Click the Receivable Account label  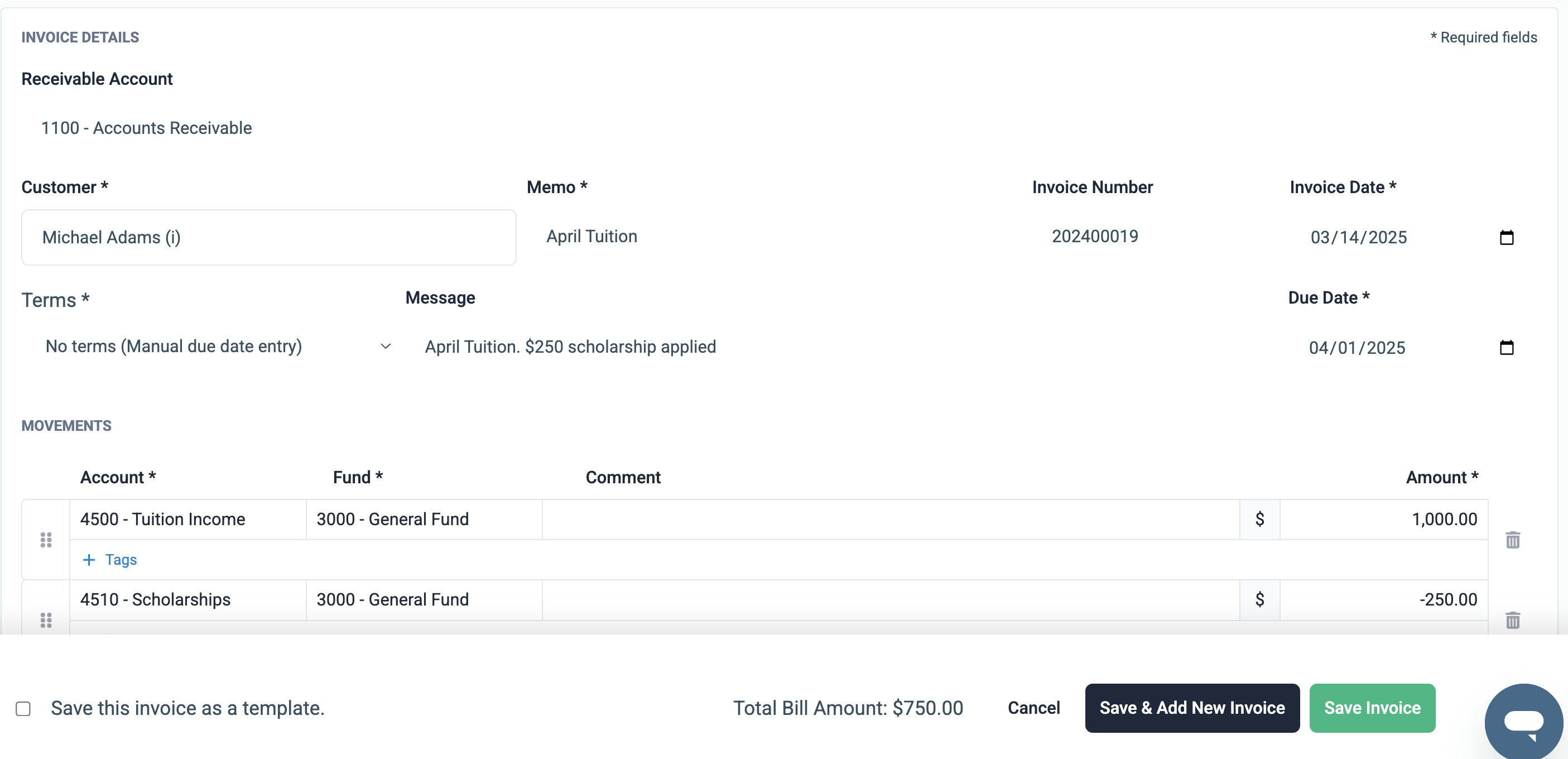pos(97,79)
